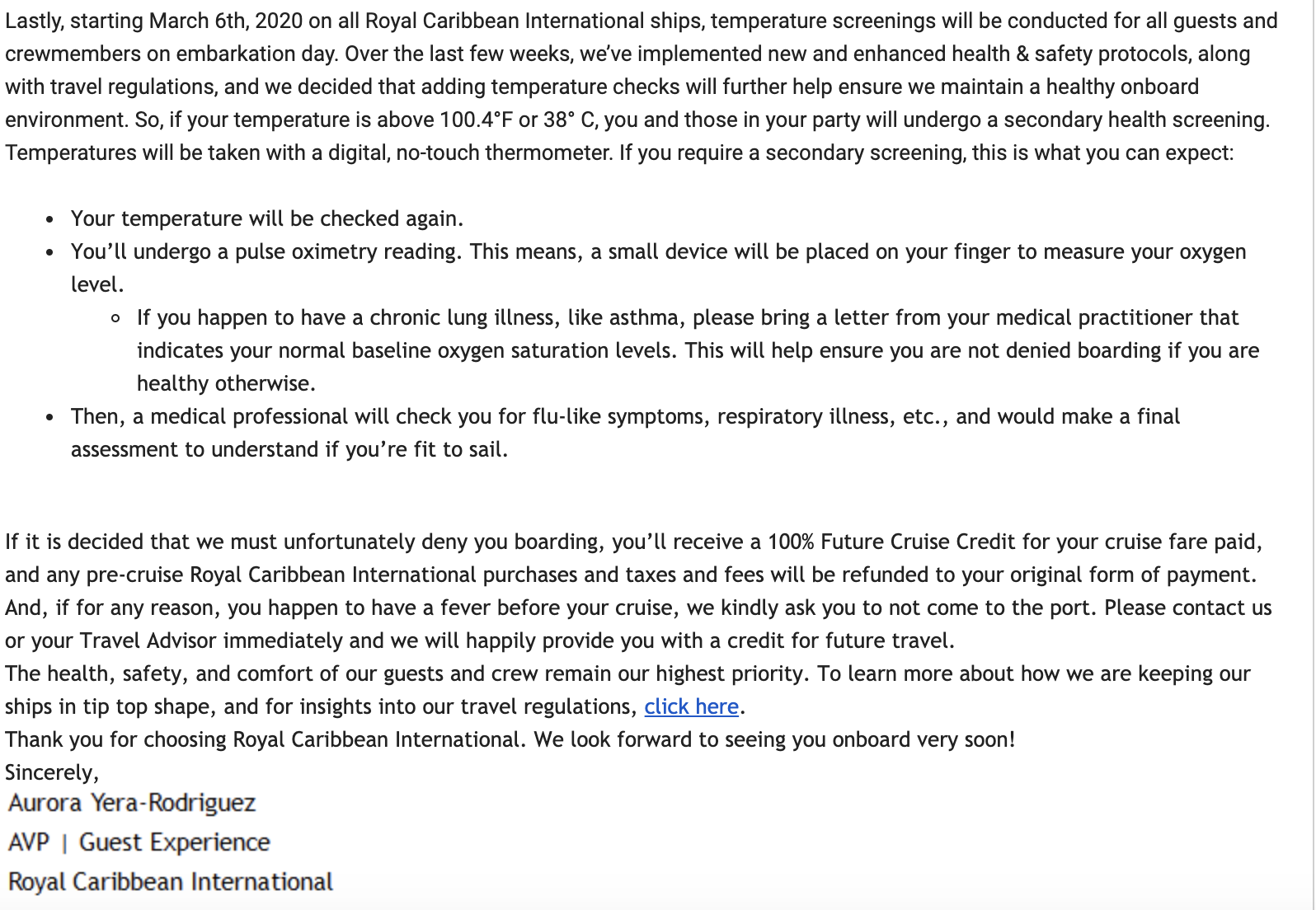This screenshot has height=910, width=1316.
Task: Click the medical professional check bullet text
Action: pyautogui.click(x=625, y=433)
